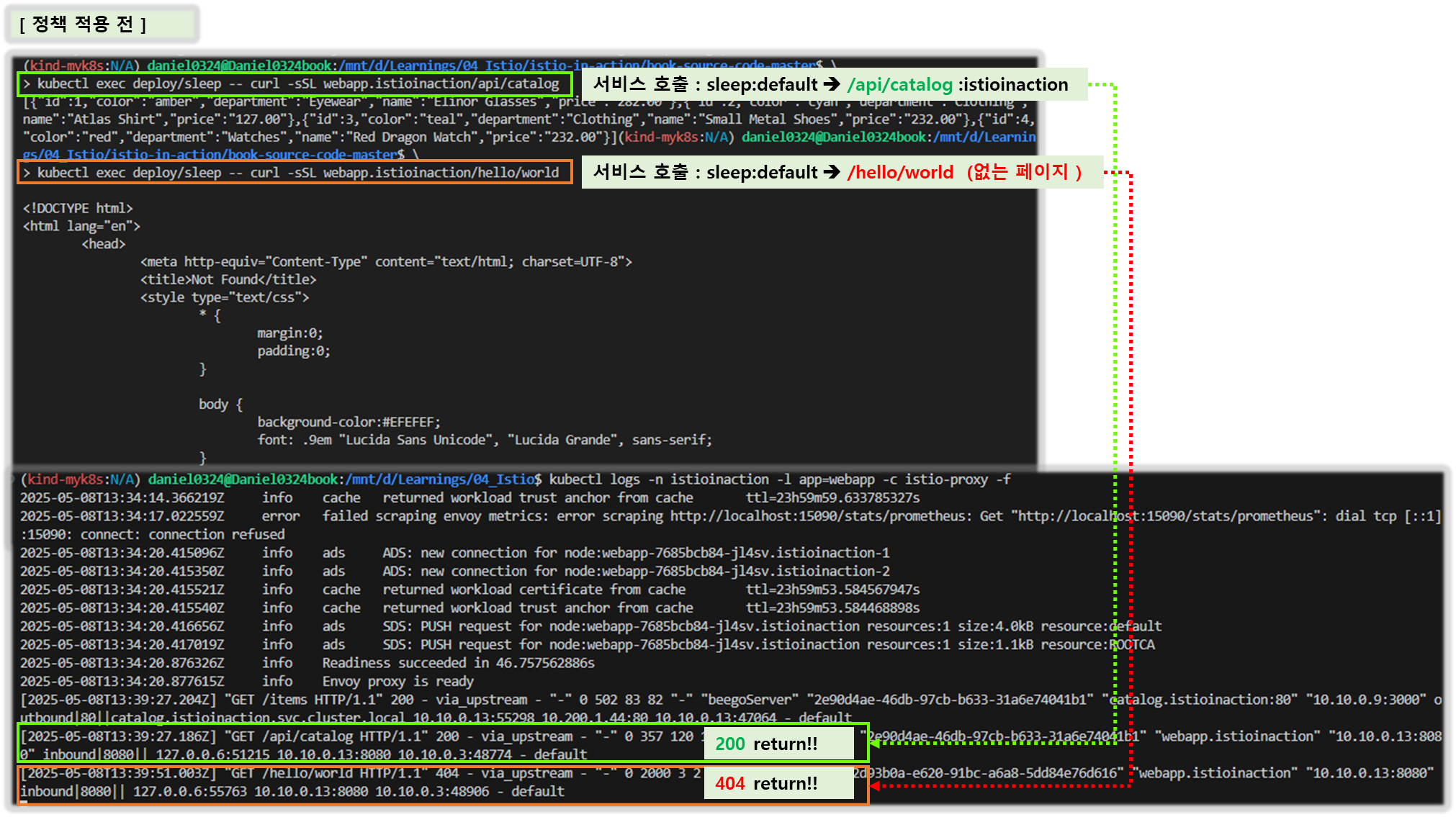The height and width of the screenshot is (817, 1456).
Task: Click the '<title>Not Found</title>' line
Action: [228, 279]
